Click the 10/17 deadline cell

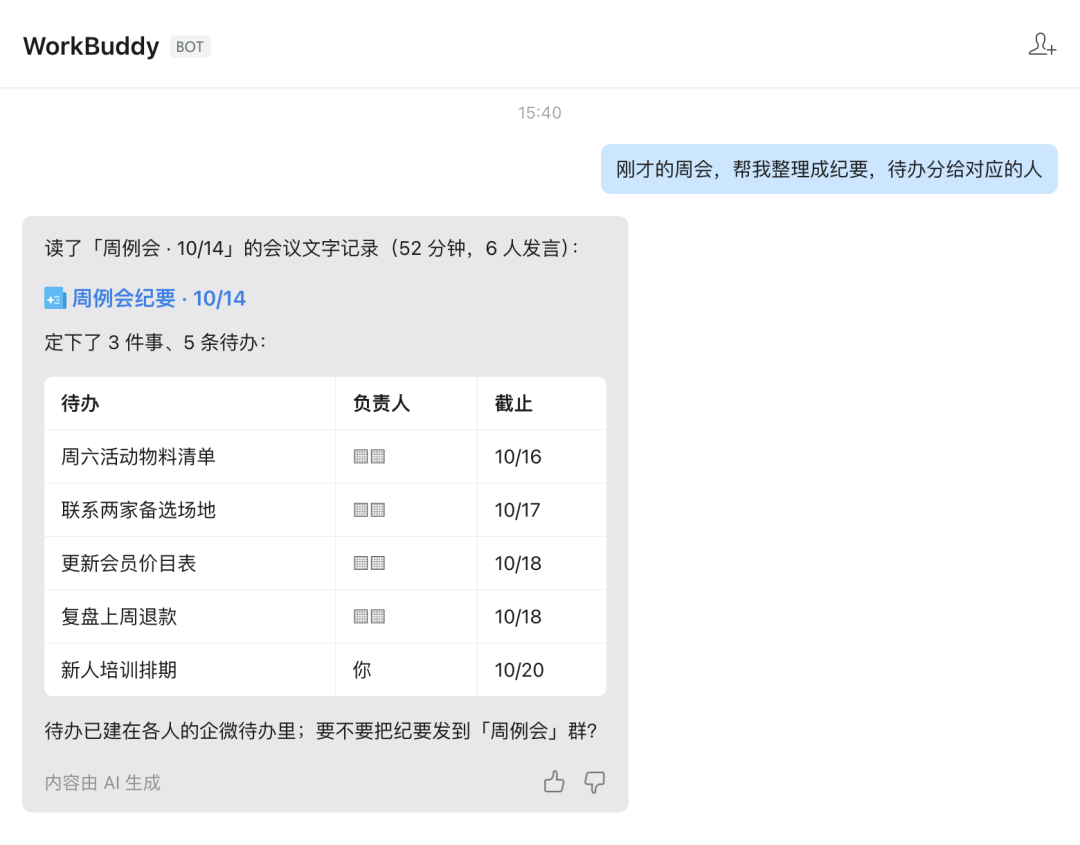coord(541,510)
